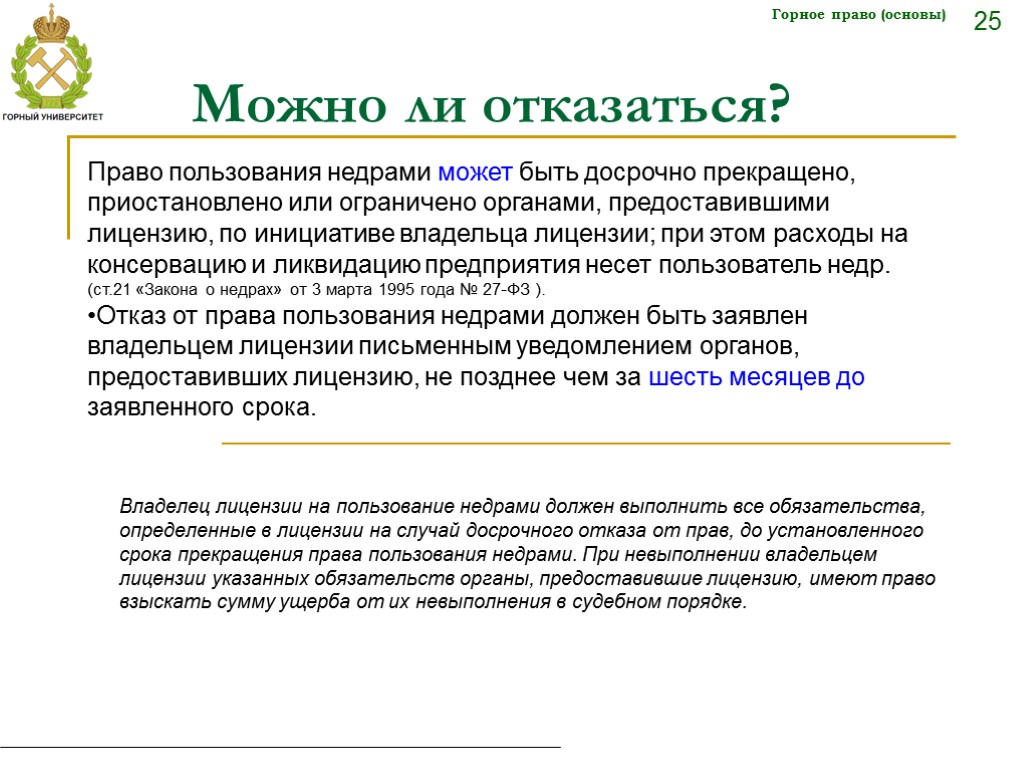This screenshot has height=768, width=1024.
Task: Click the slide number 25
Action: (987, 22)
